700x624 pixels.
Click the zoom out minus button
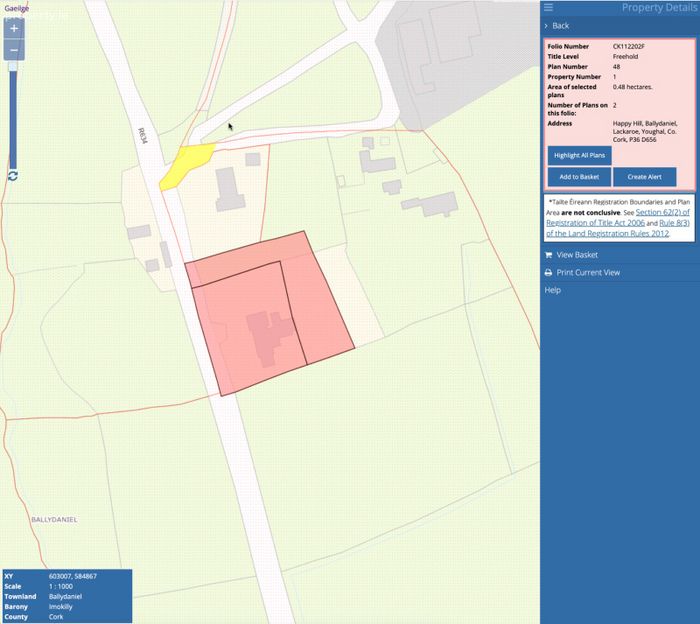(x=14, y=50)
